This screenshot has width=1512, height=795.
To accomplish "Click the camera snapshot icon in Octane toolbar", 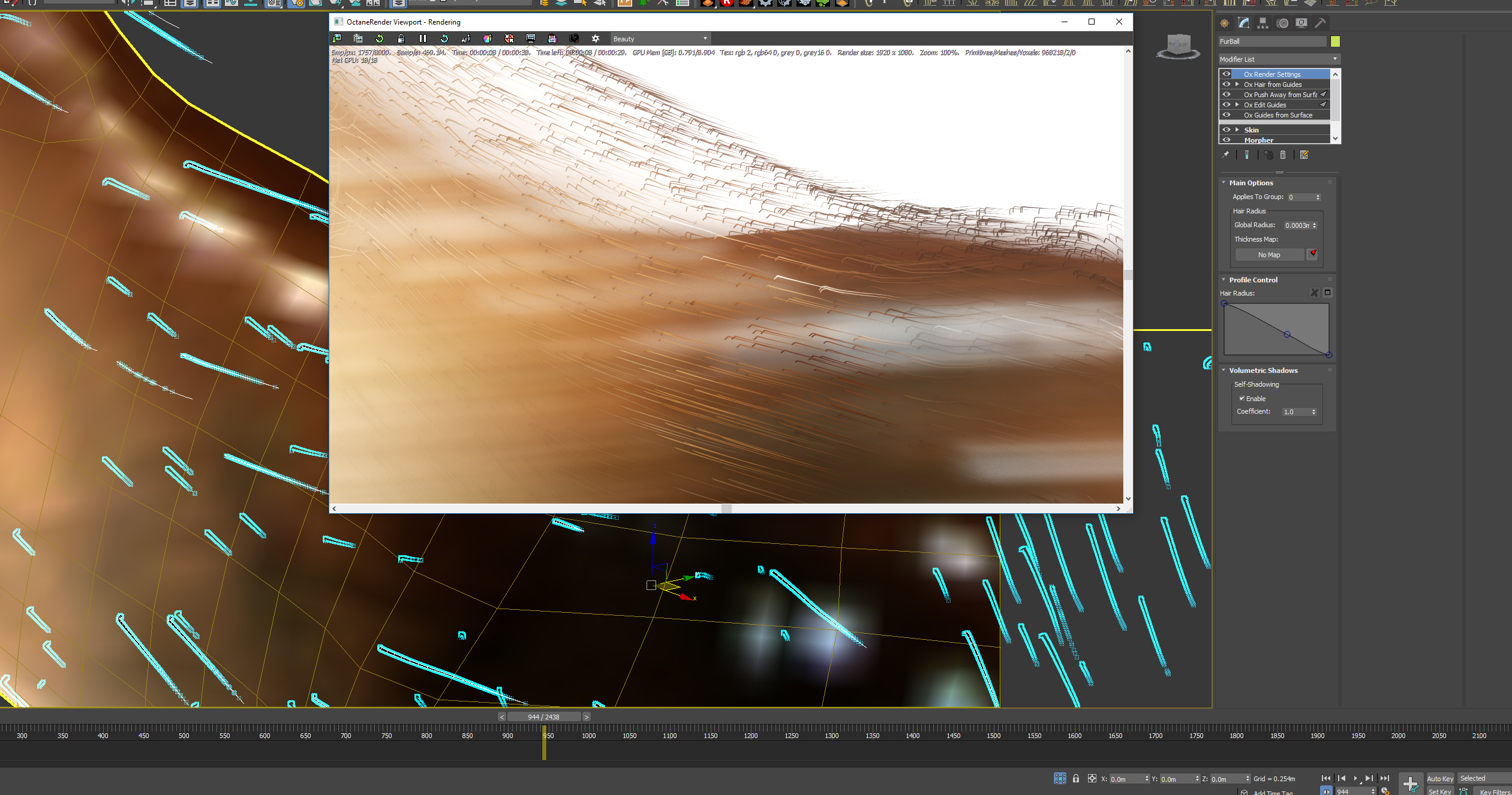I will tap(574, 38).
